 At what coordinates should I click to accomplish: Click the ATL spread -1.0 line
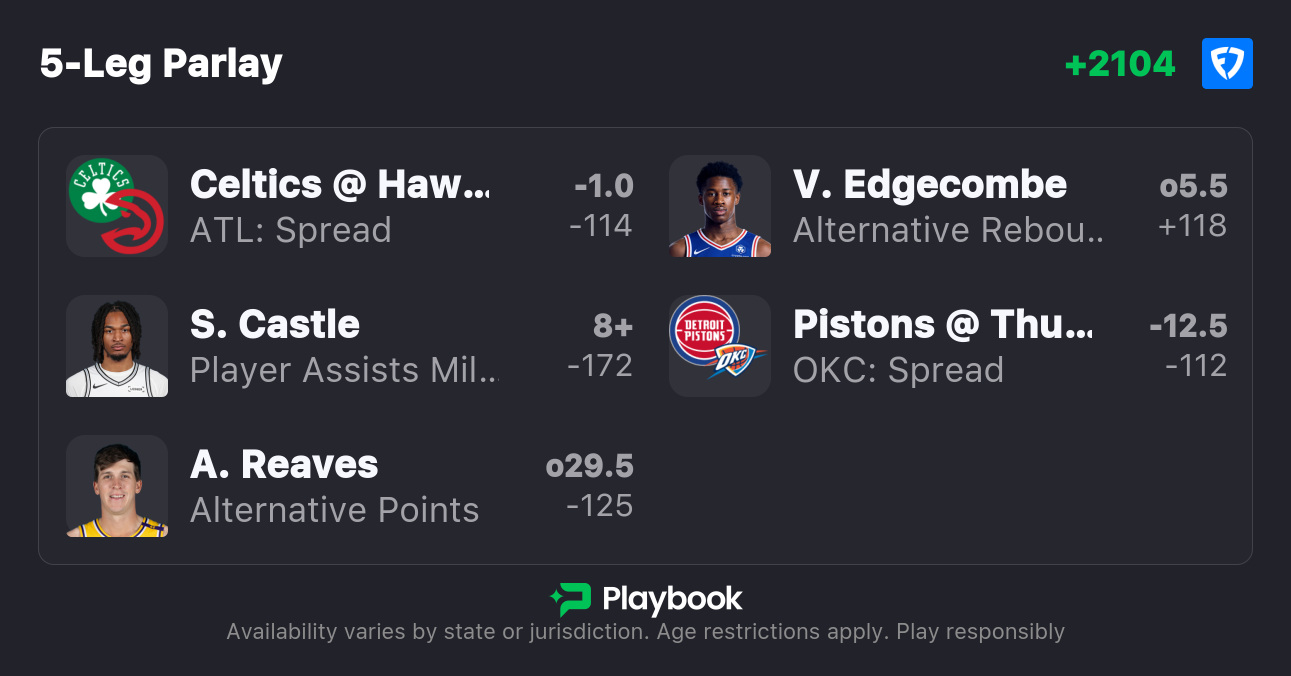[604, 186]
